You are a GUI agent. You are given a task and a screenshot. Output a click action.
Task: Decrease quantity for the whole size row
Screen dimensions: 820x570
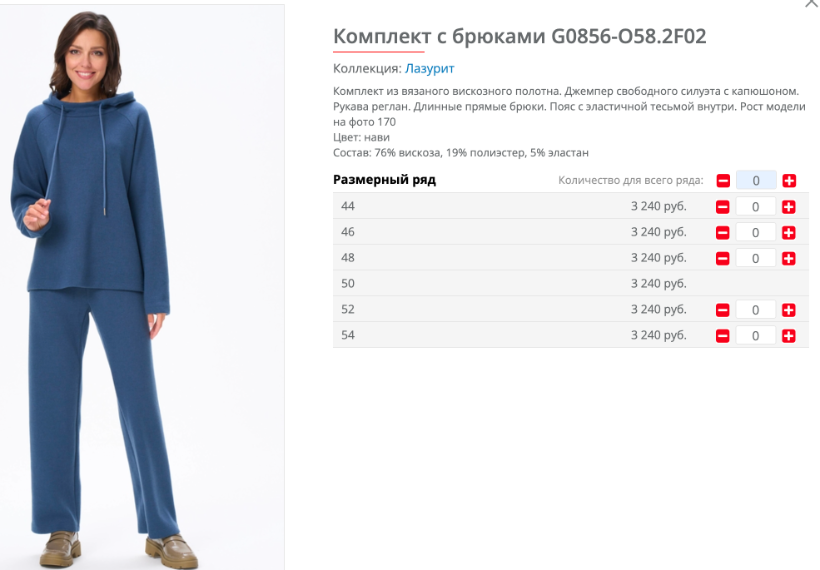[723, 180]
